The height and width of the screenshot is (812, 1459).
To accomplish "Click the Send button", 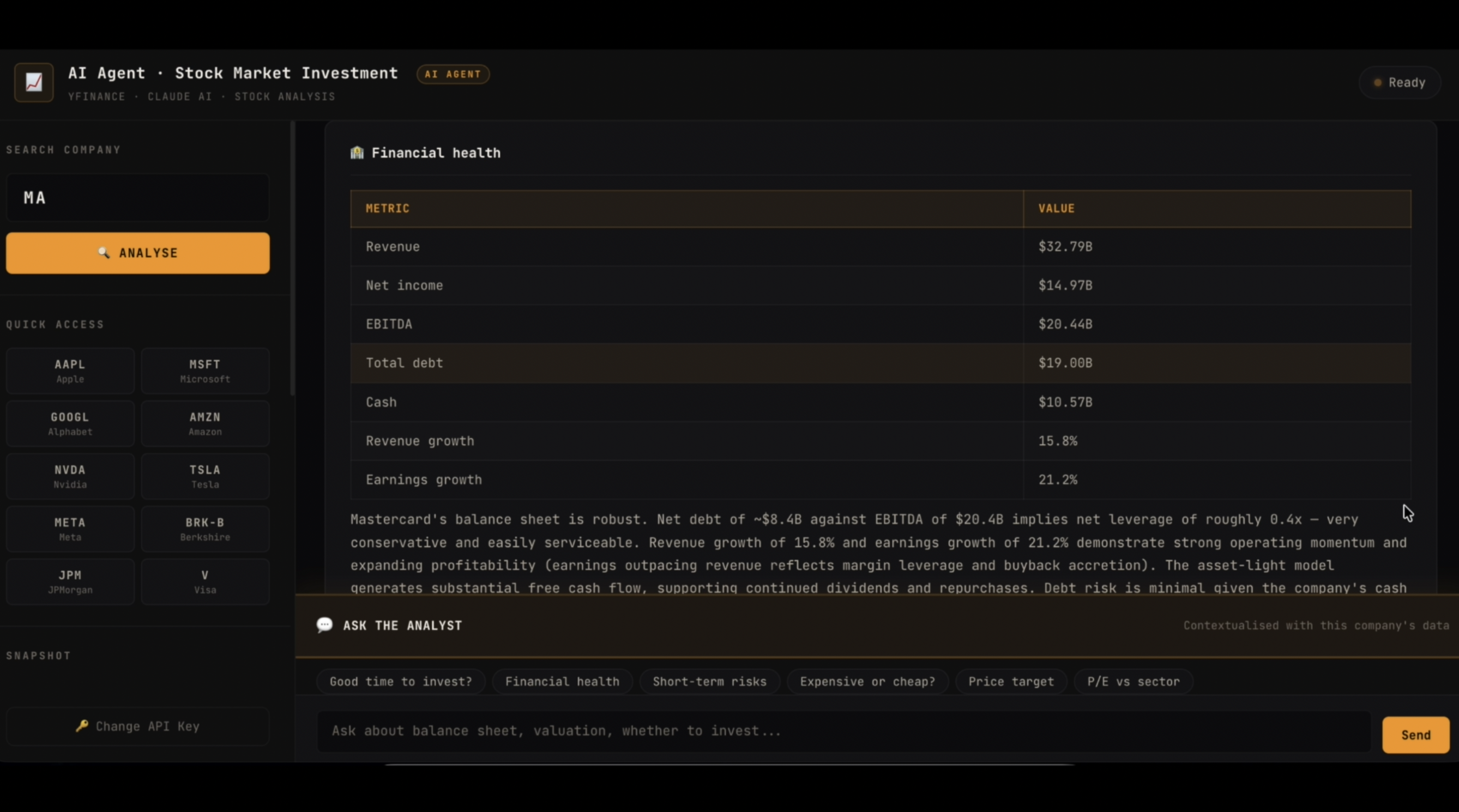I will [x=1416, y=735].
